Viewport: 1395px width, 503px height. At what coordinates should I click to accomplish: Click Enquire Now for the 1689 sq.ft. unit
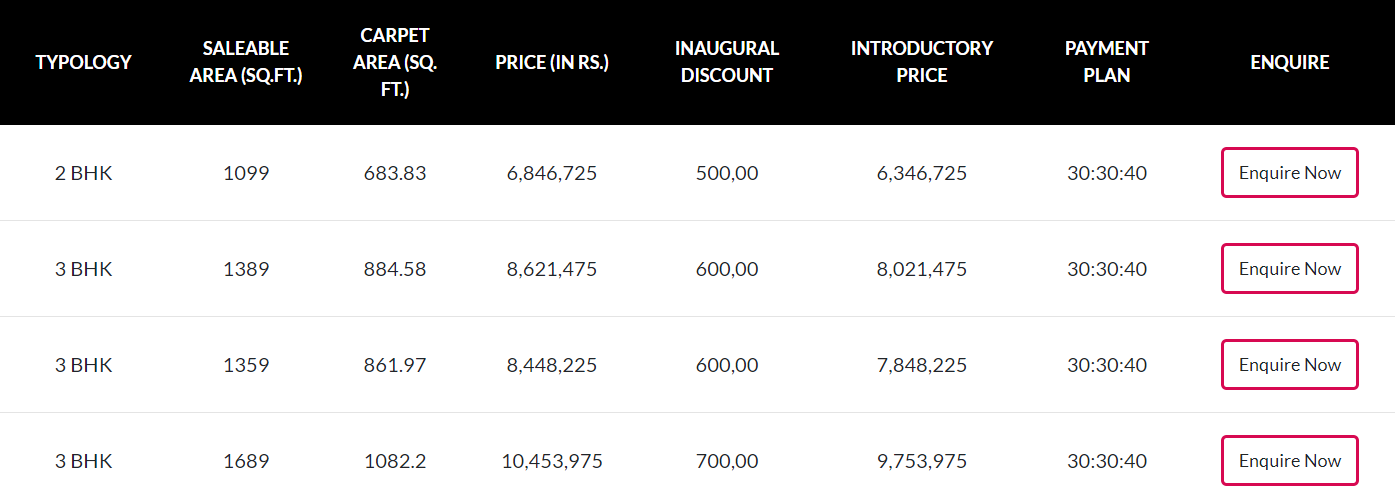[1289, 461]
